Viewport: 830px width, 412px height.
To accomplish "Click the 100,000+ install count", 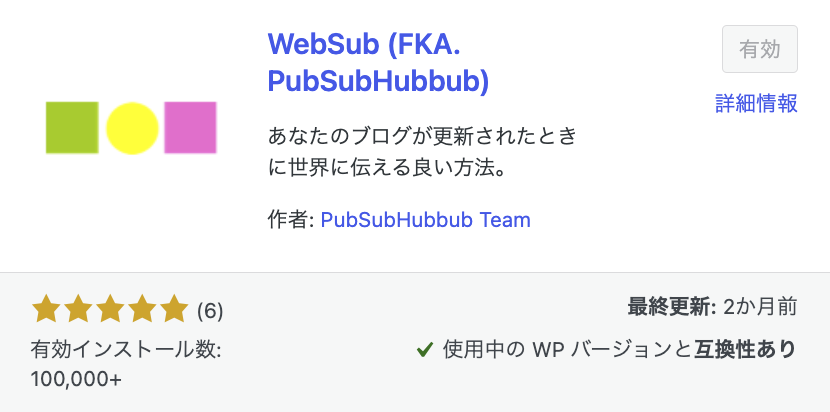I will point(76,379).
